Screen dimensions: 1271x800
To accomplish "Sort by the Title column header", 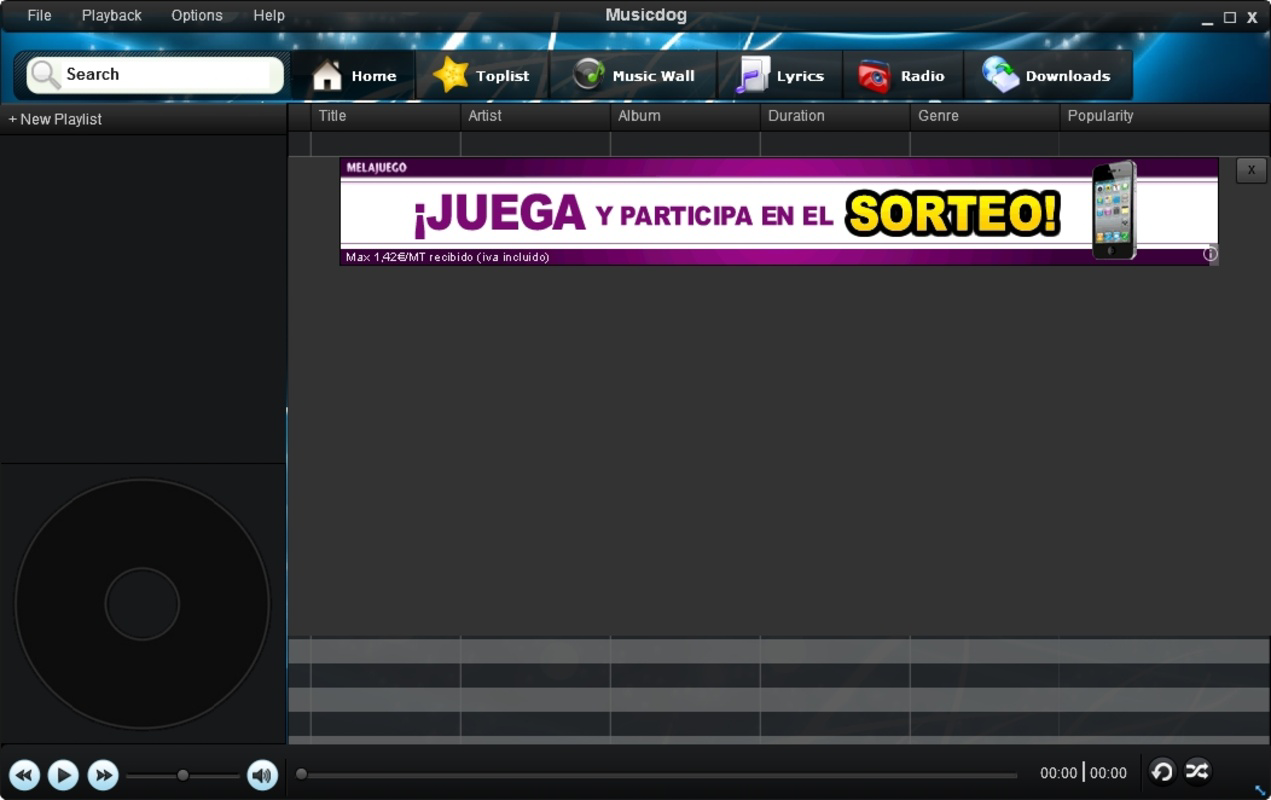I will [x=385, y=116].
